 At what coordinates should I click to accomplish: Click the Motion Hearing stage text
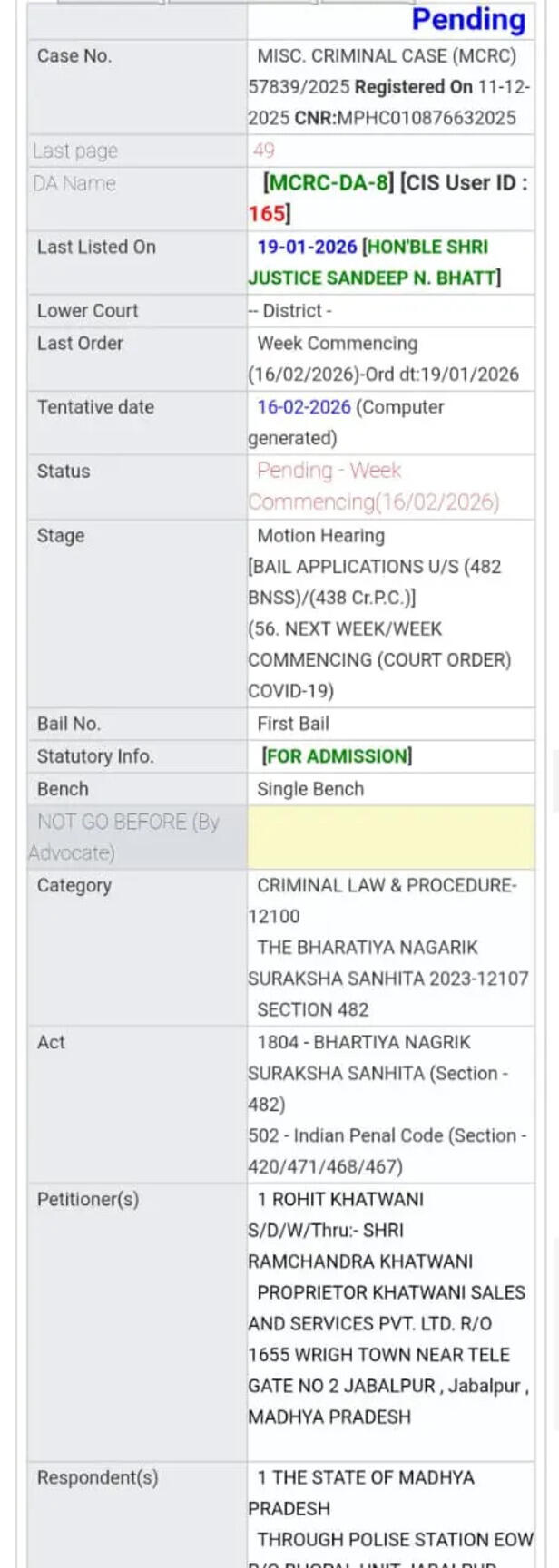pos(320,536)
